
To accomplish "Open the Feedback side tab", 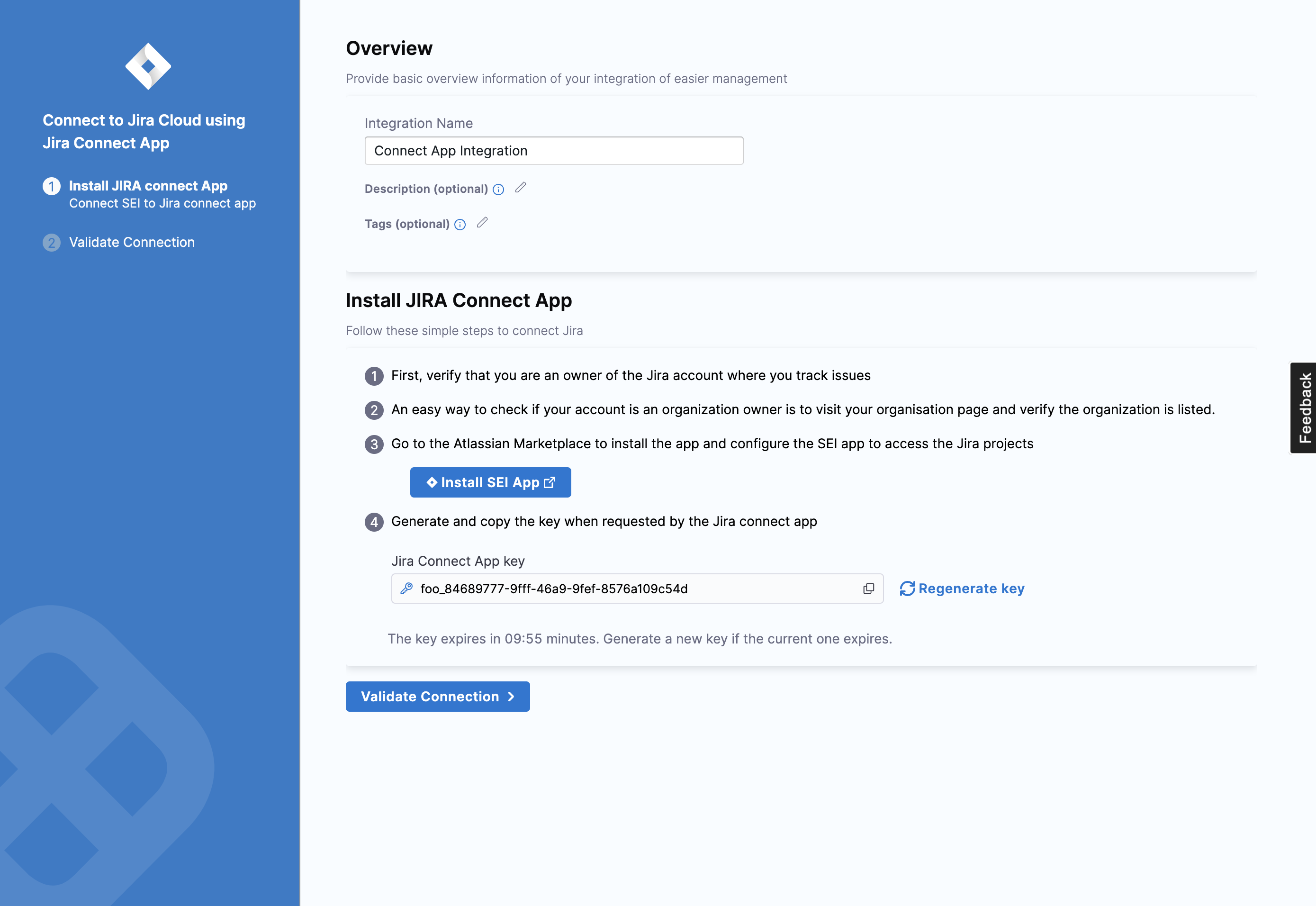I will [1304, 408].
